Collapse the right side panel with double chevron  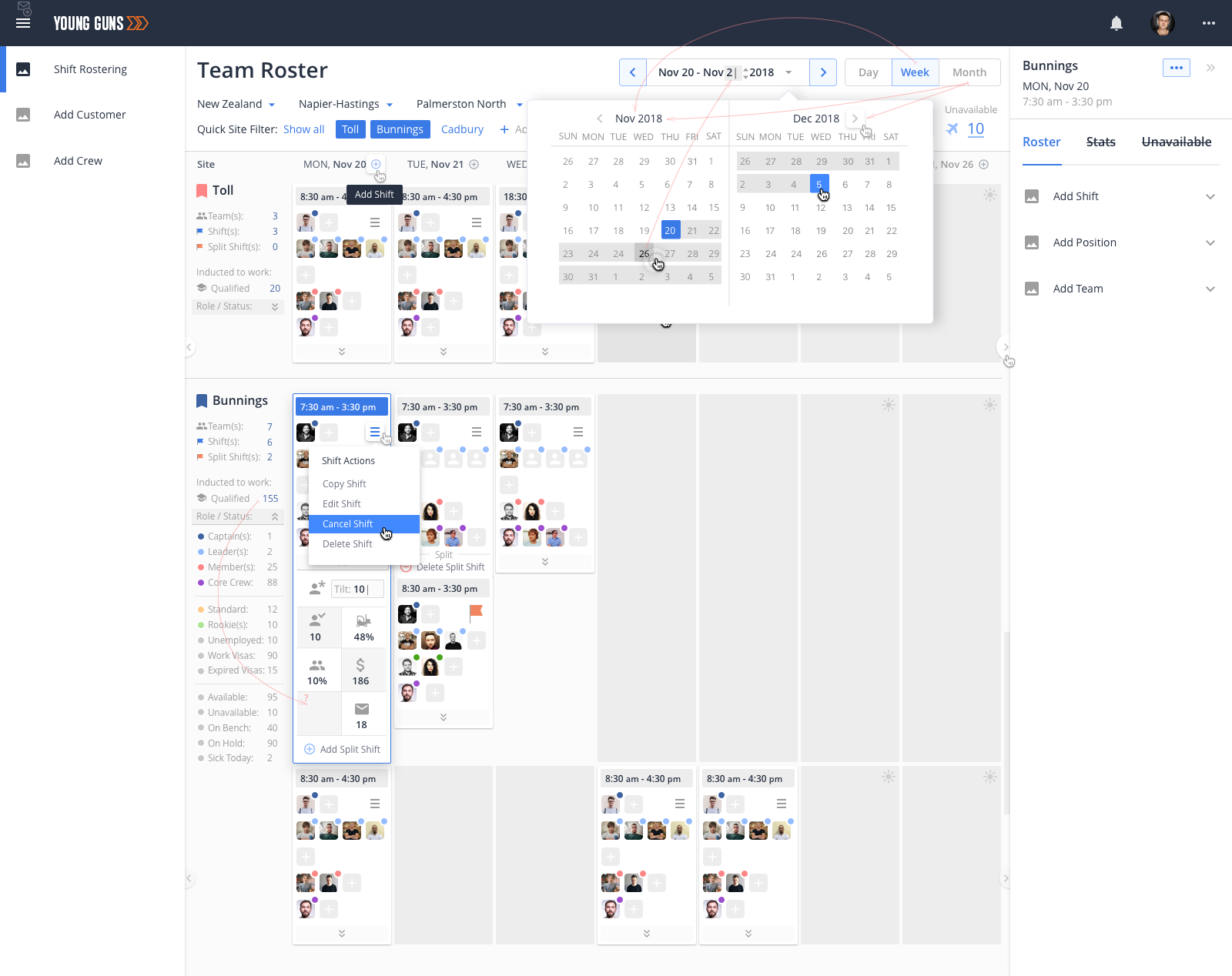tap(1210, 68)
